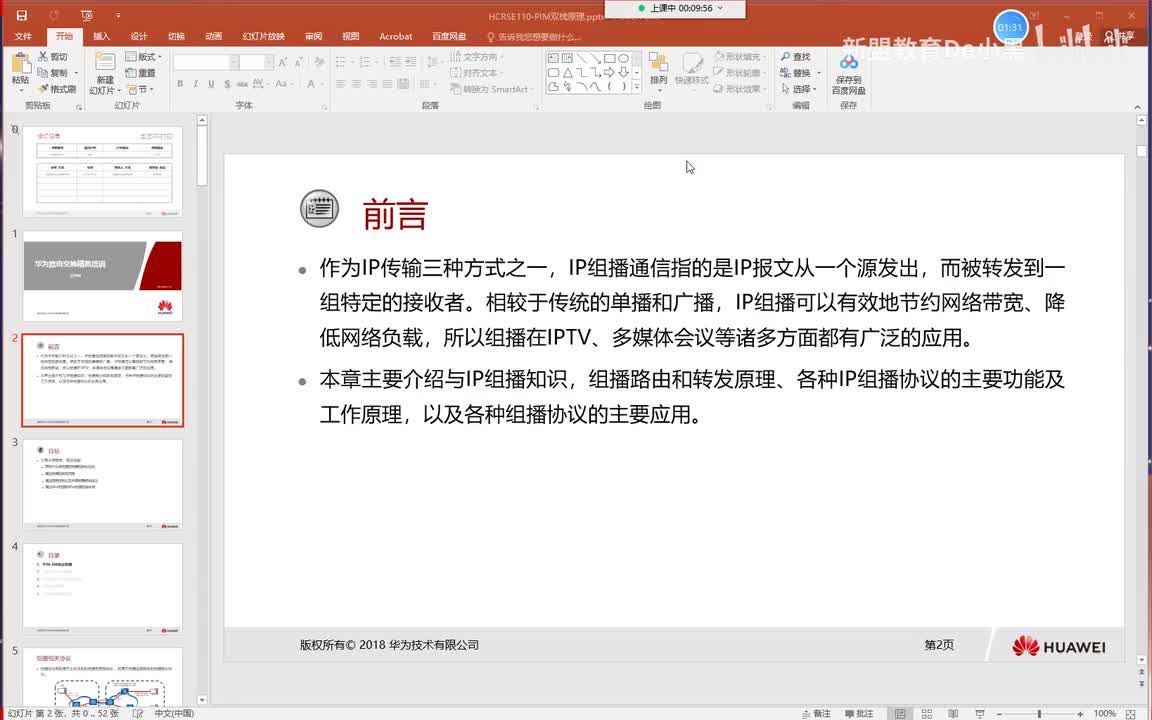
Task: Click Fit slide to window icon
Action: click(1131, 713)
